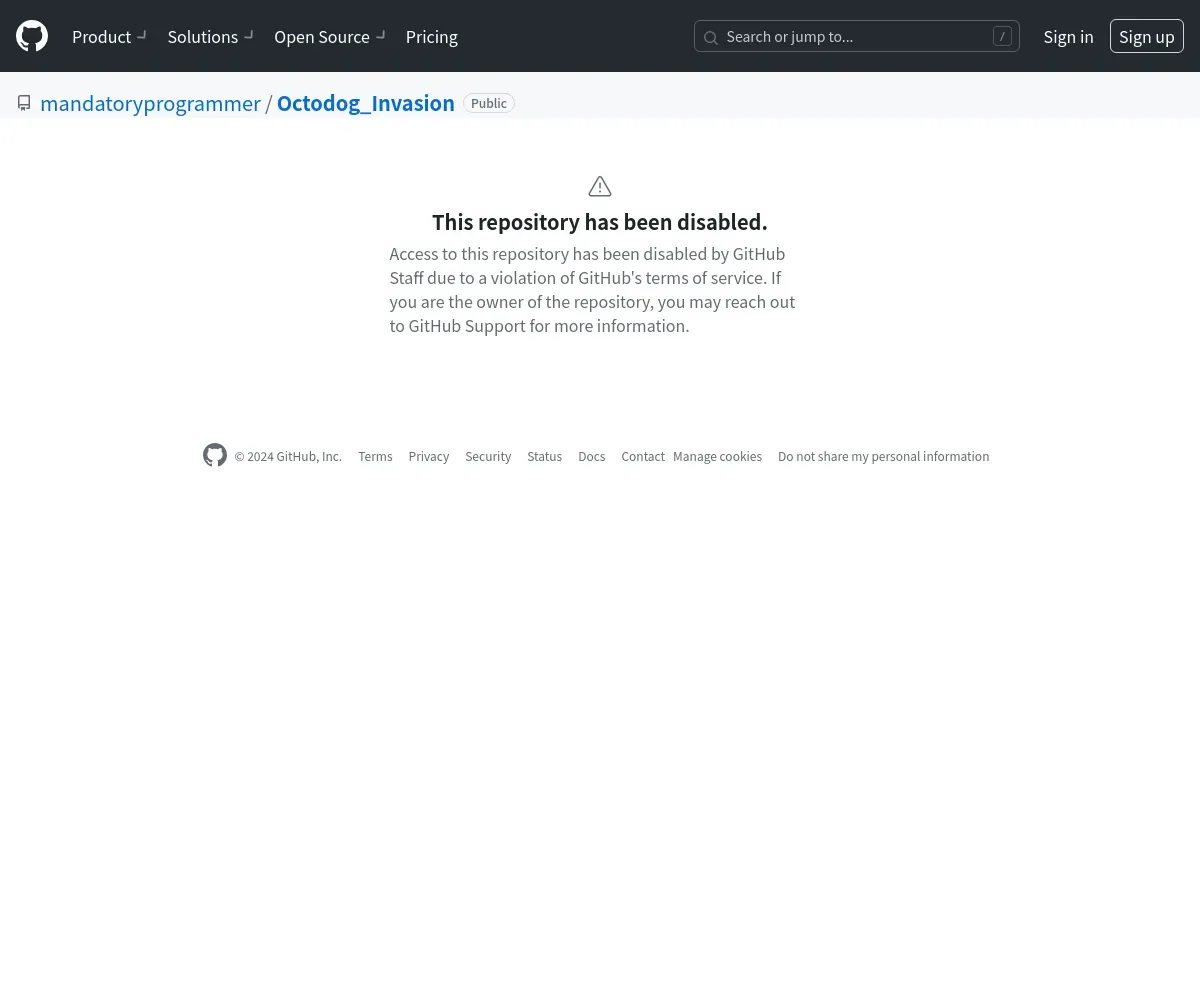The height and width of the screenshot is (1000, 1200).
Task: Open GitHub homepage via Octocat logo
Action: (32, 36)
